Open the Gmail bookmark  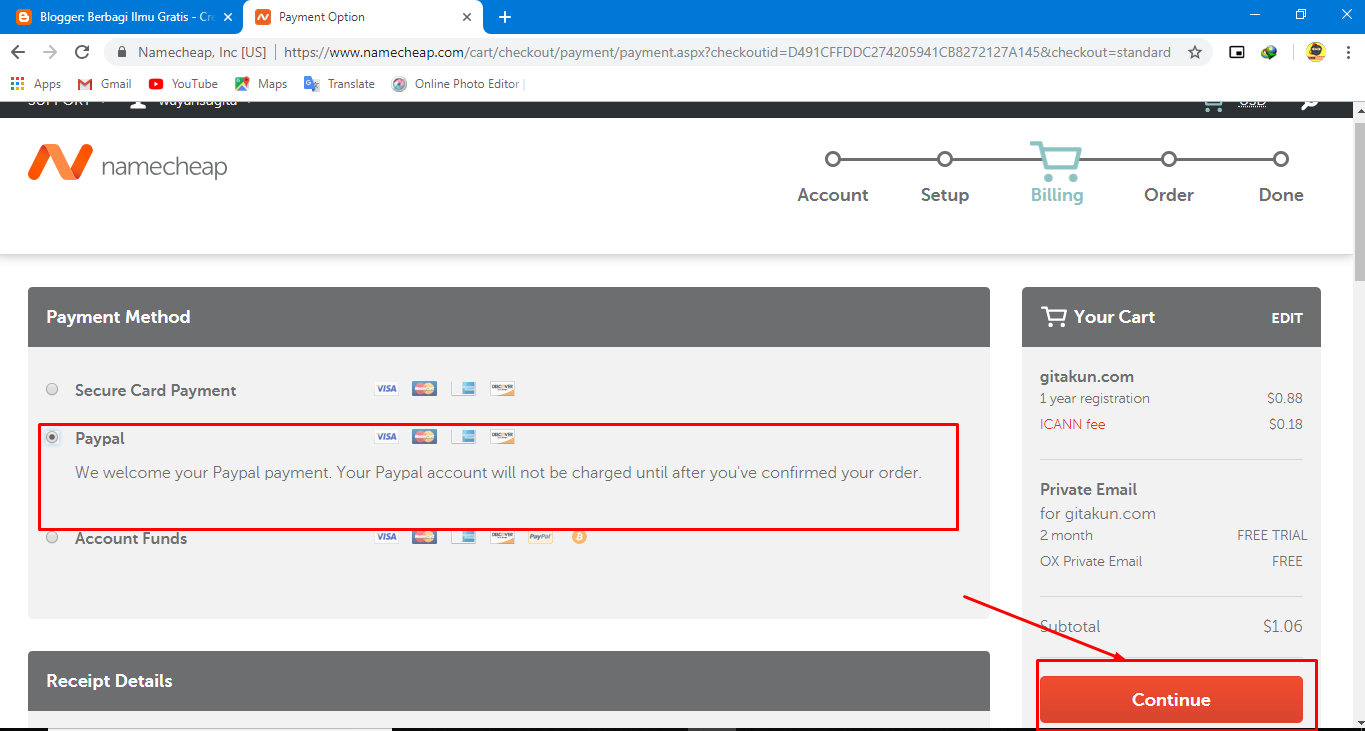pos(105,84)
